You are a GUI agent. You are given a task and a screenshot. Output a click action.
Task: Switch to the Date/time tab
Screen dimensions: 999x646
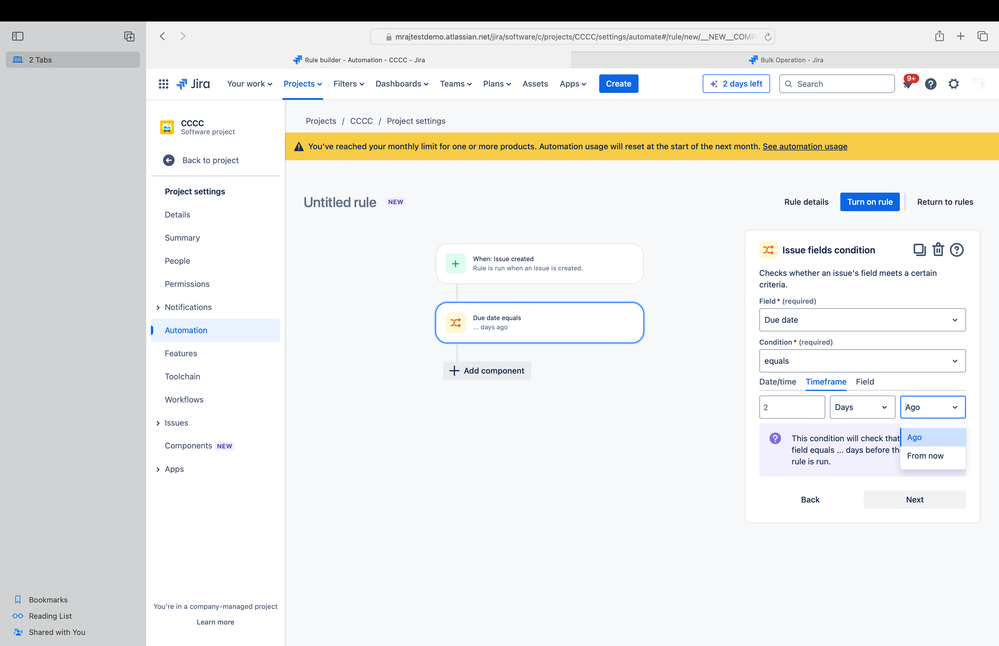[x=777, y=382]
